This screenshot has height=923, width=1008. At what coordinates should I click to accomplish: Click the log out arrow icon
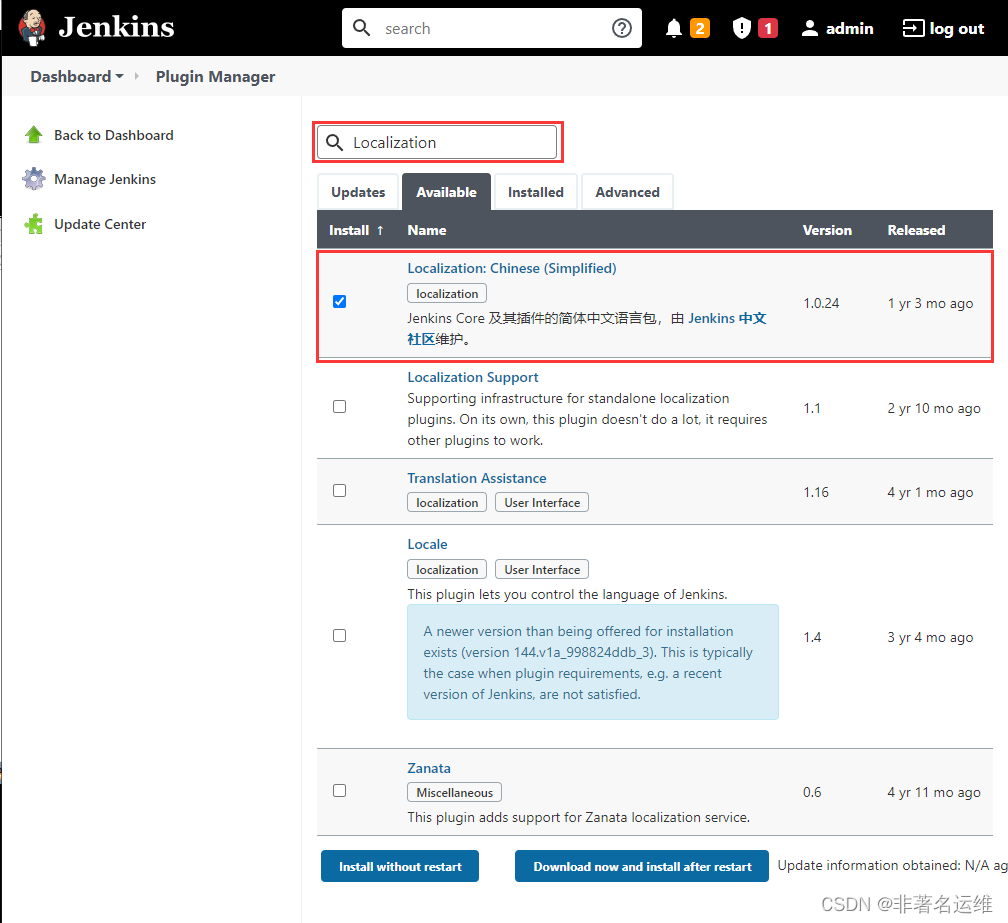coord(914,28)
